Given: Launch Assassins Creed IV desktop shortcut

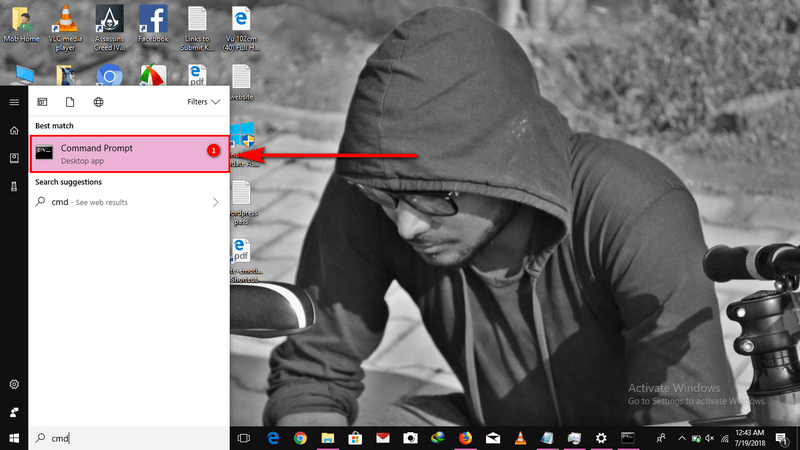Looking at the screenshot, I should coord(109,28).
